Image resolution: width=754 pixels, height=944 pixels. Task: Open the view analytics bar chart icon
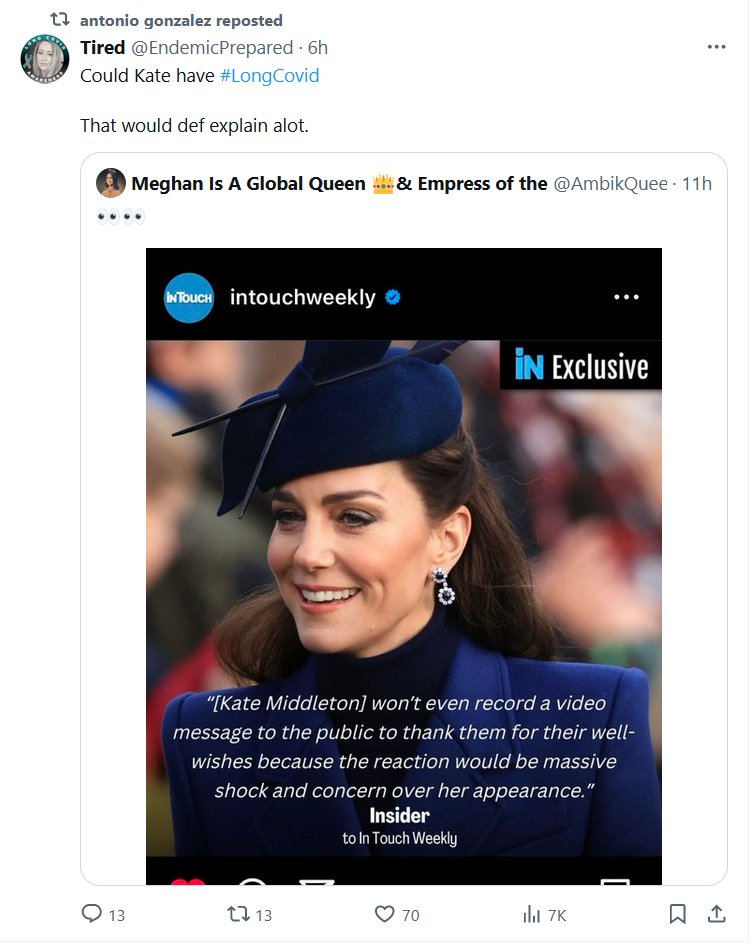(531, 914)
